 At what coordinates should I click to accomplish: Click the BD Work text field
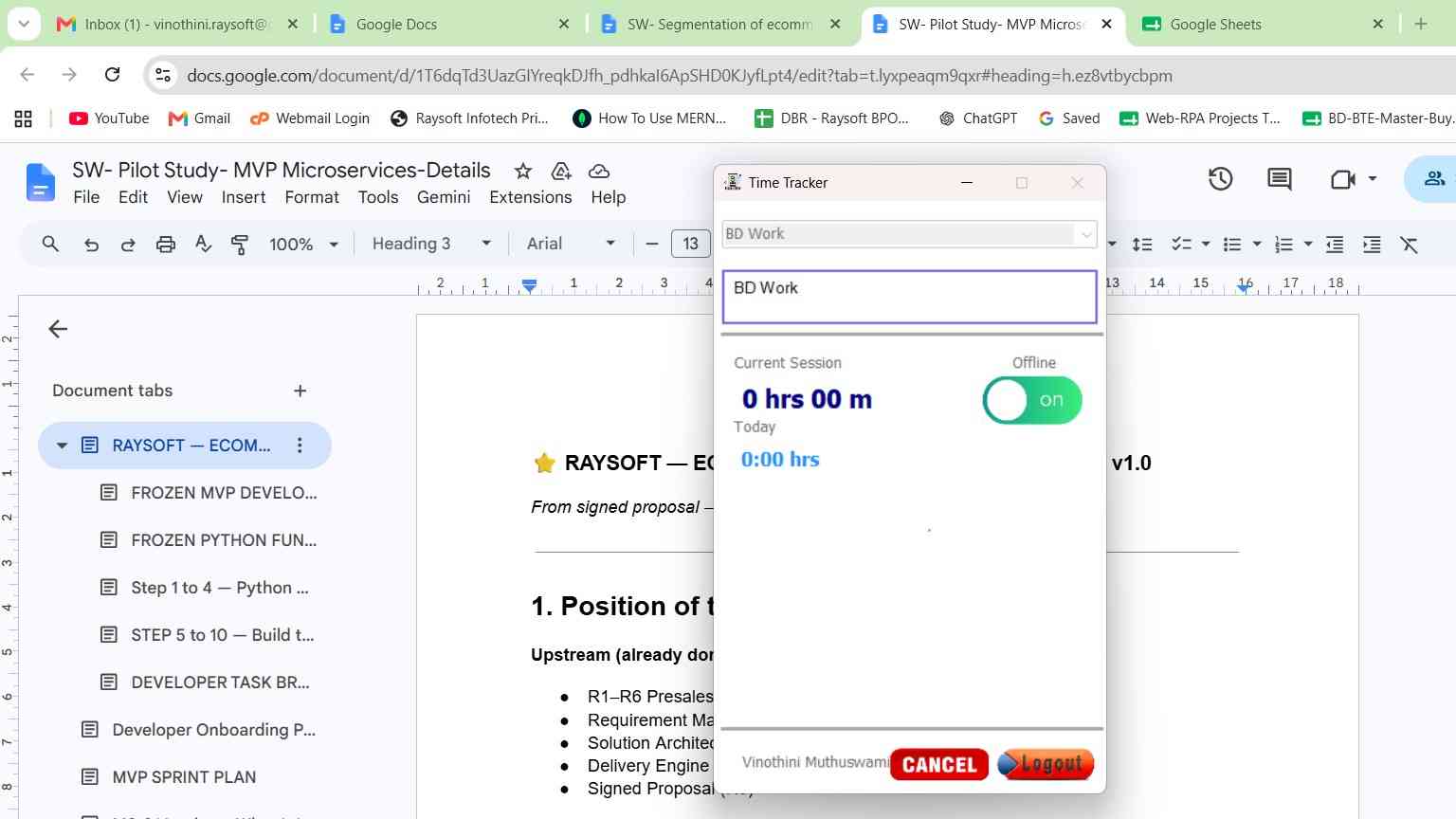point(910,297)
